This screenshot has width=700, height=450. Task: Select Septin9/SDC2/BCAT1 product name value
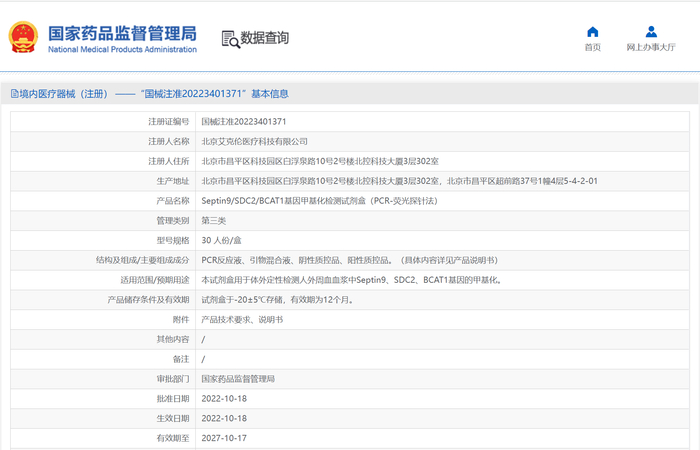[x=320, y=201]
